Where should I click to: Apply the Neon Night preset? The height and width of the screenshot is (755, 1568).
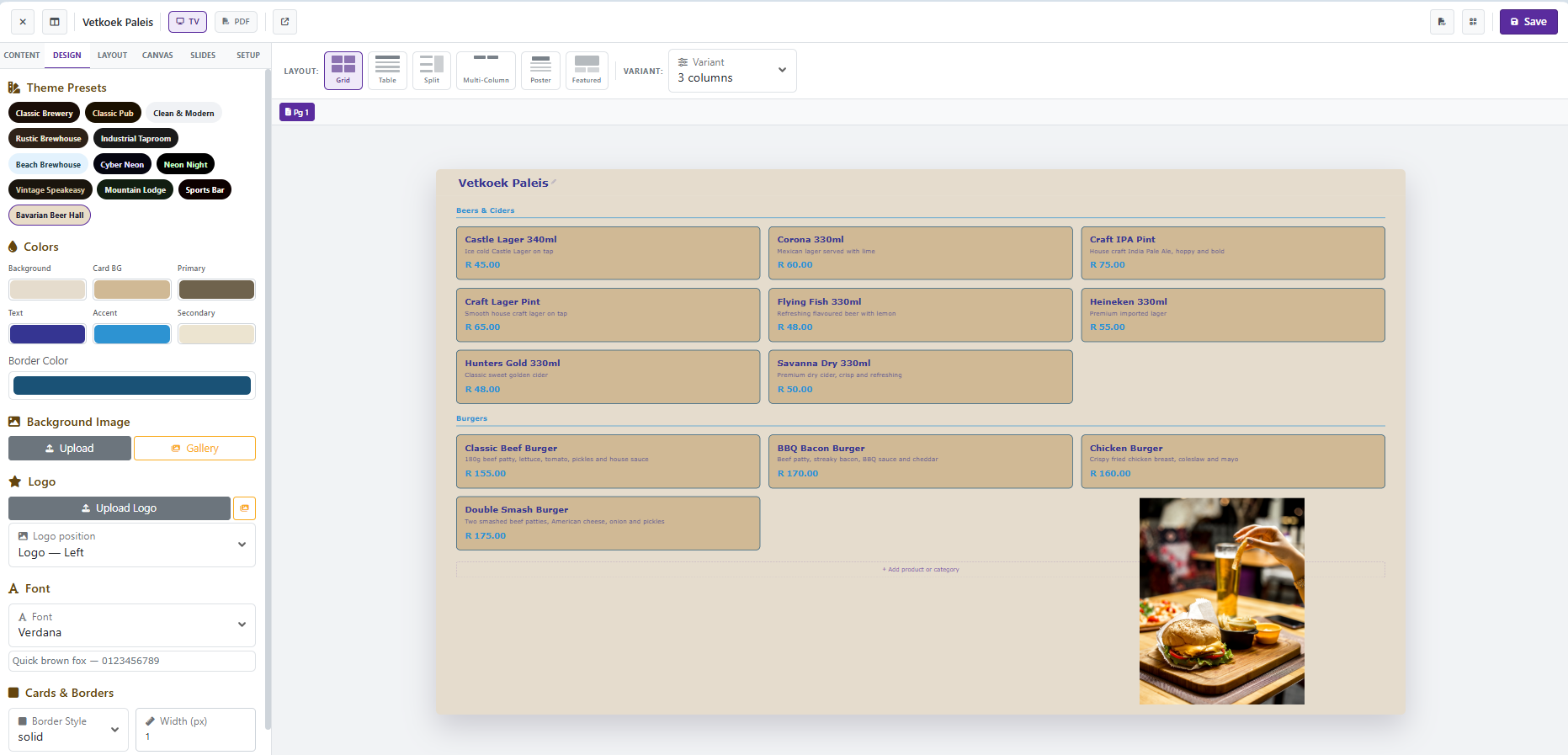[185, 164]
